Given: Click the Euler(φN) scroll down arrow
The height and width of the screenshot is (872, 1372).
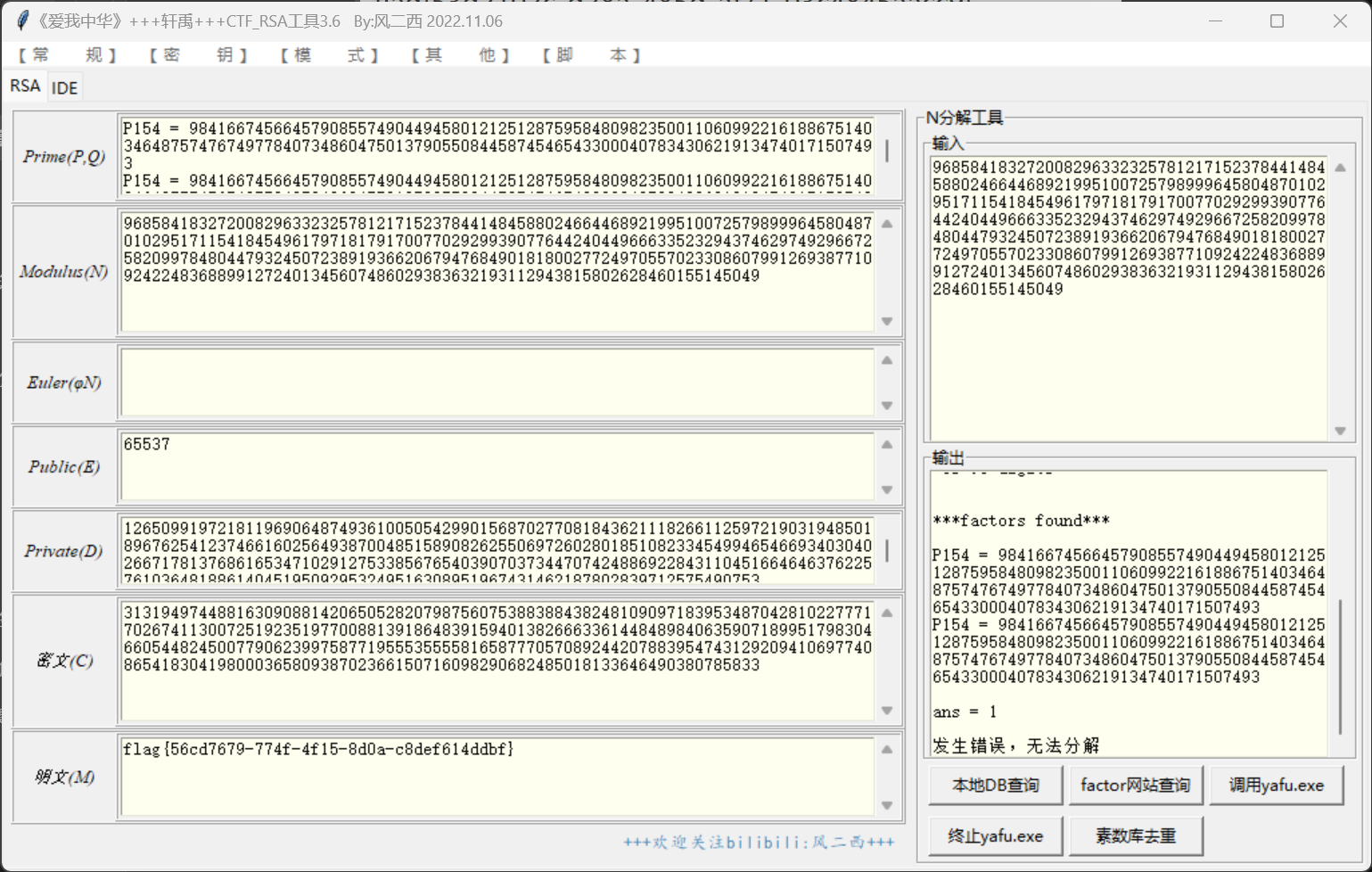Looking at the screenshot, I should pos(887,406).
